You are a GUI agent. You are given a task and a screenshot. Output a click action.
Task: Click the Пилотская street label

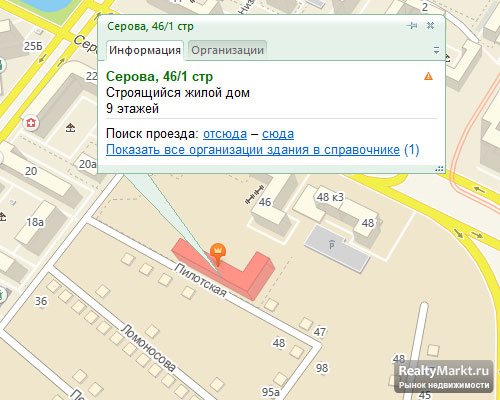[x=201, y=280]
